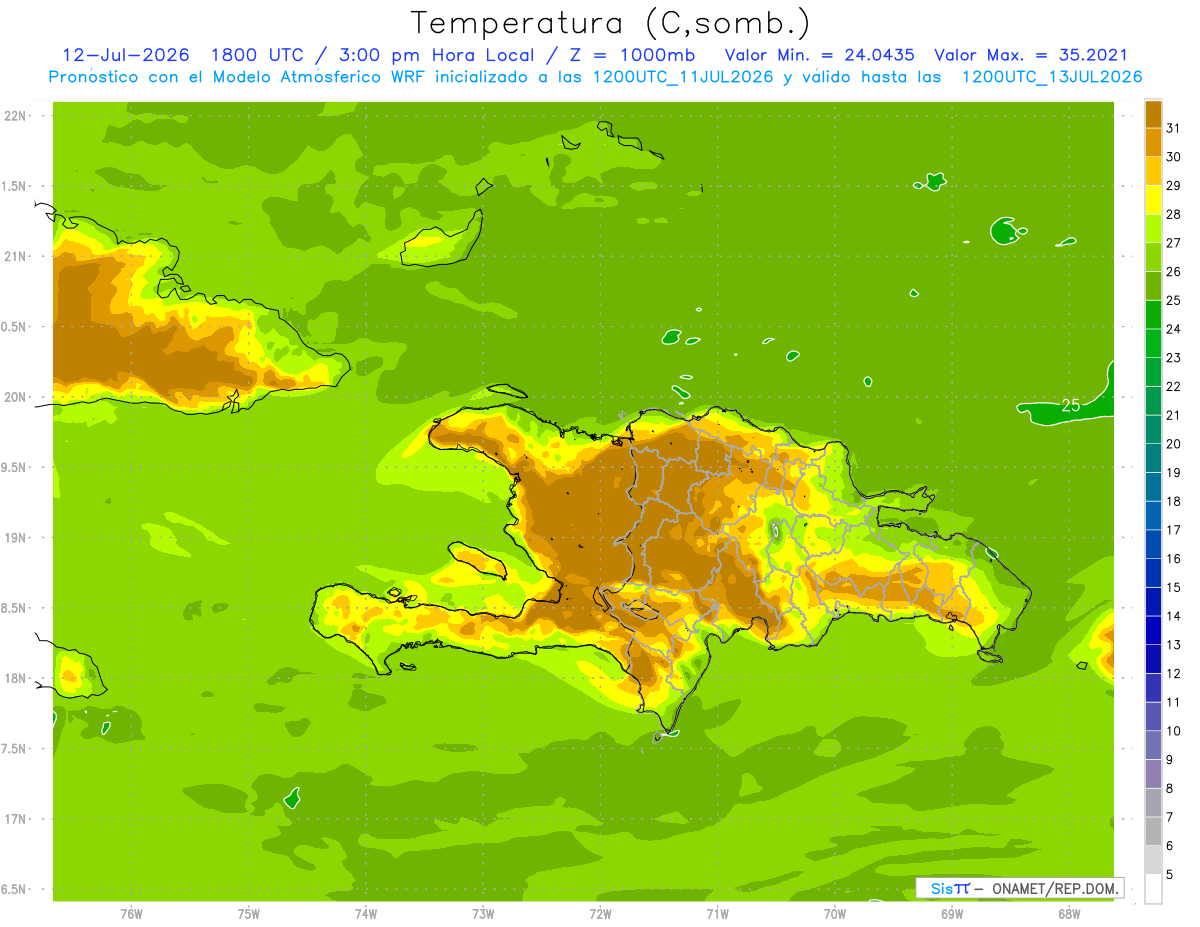Click 'Valor Min. = 24.0435' text
The image size is (1200, 927).
pyautogui.click(x=819, y=55)
